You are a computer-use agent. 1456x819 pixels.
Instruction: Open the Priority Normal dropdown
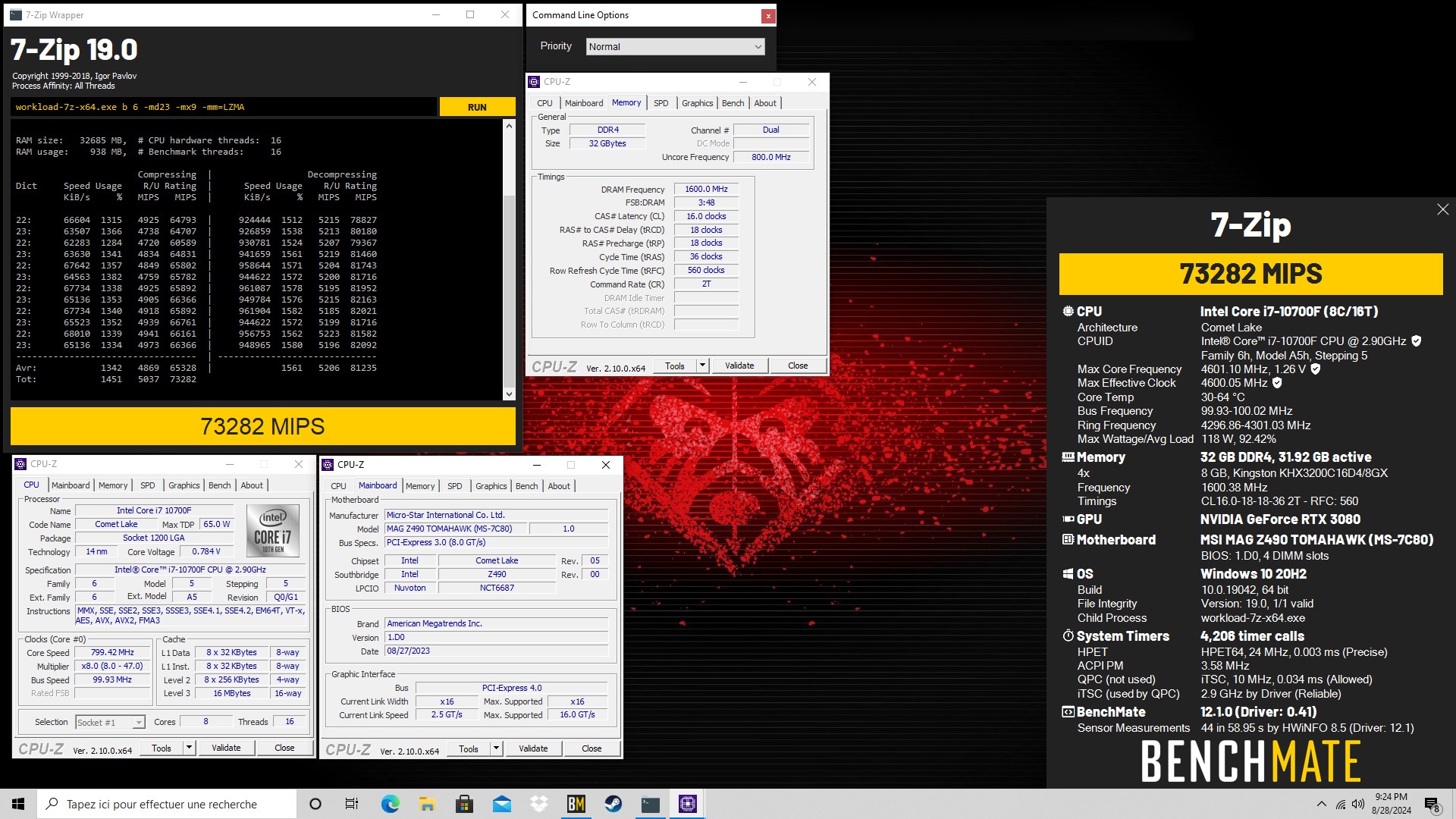(x=675, y=46)
